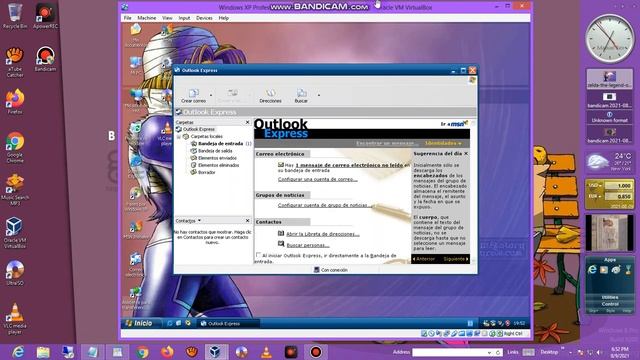Click Chrome icon on host taskbar

(142, 352)
